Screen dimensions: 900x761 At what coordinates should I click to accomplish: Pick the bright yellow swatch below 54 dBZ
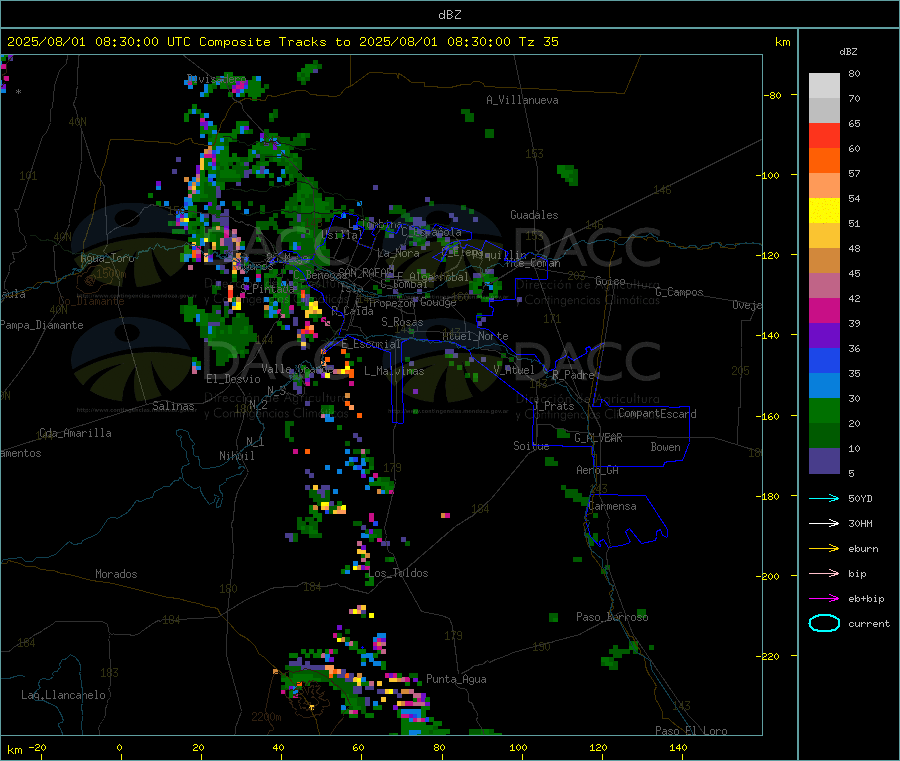click(824, 211)
